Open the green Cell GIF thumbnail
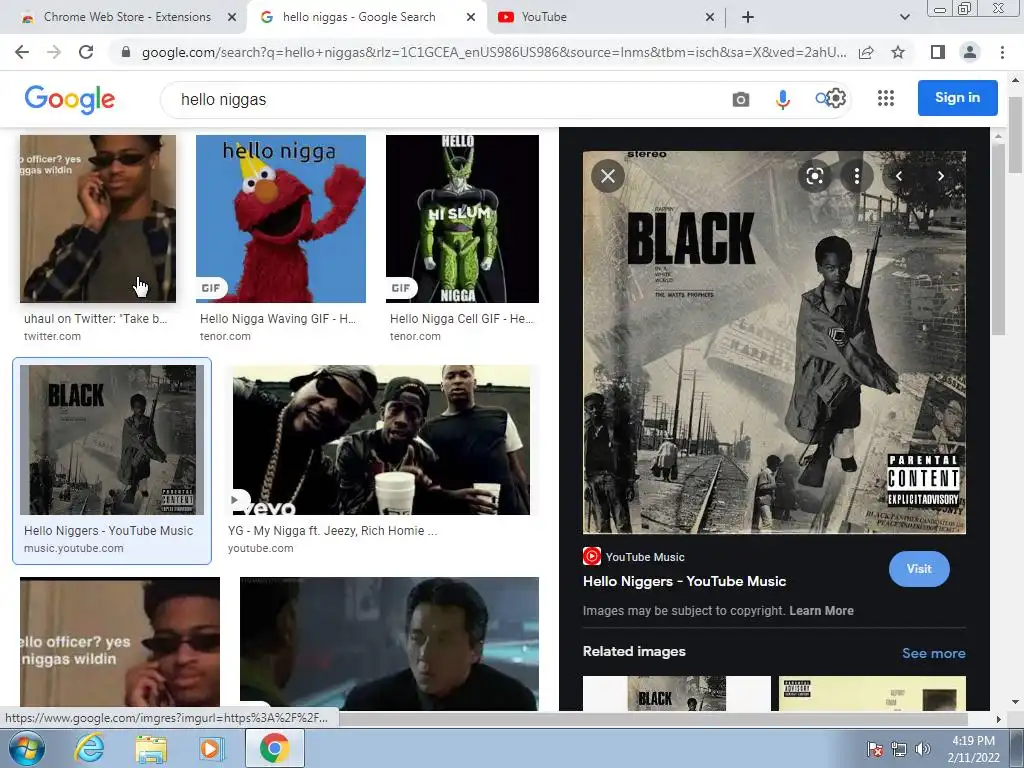 point(462,219)
